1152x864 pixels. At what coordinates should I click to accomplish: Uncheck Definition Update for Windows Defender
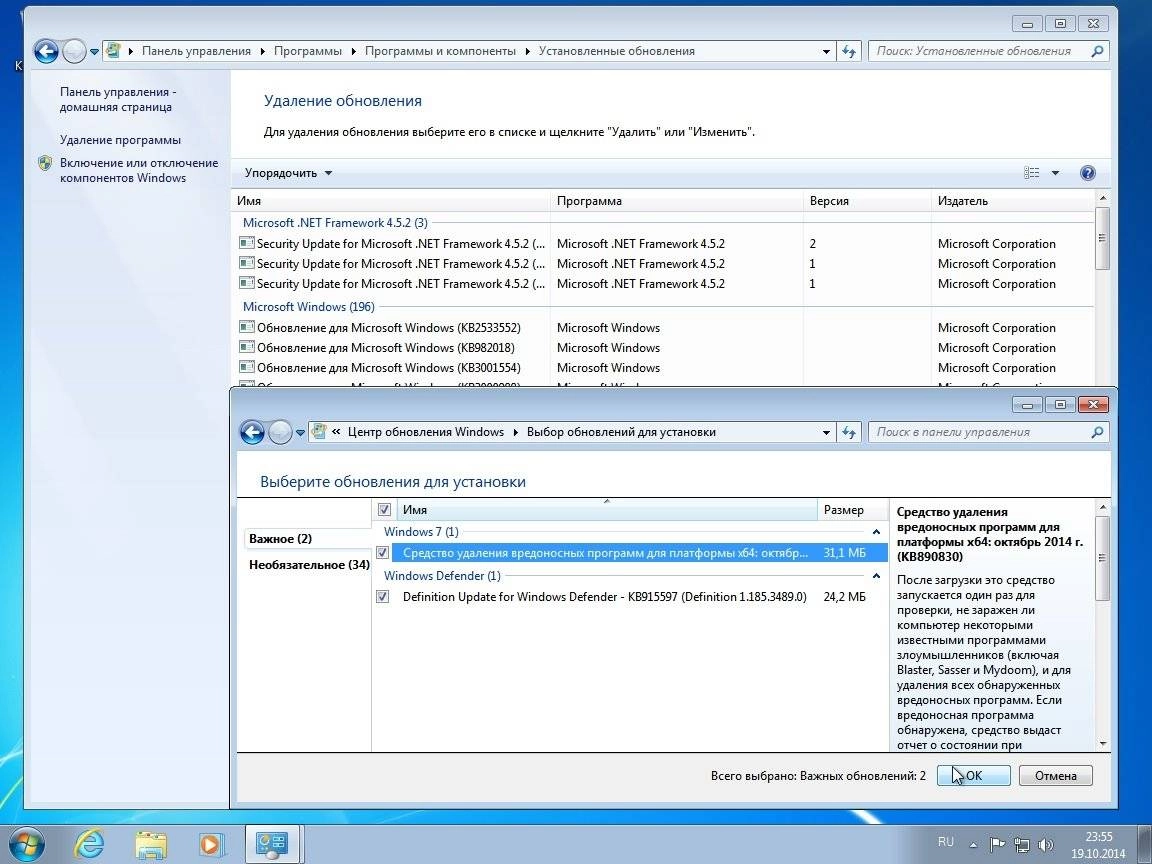point(382,597)
